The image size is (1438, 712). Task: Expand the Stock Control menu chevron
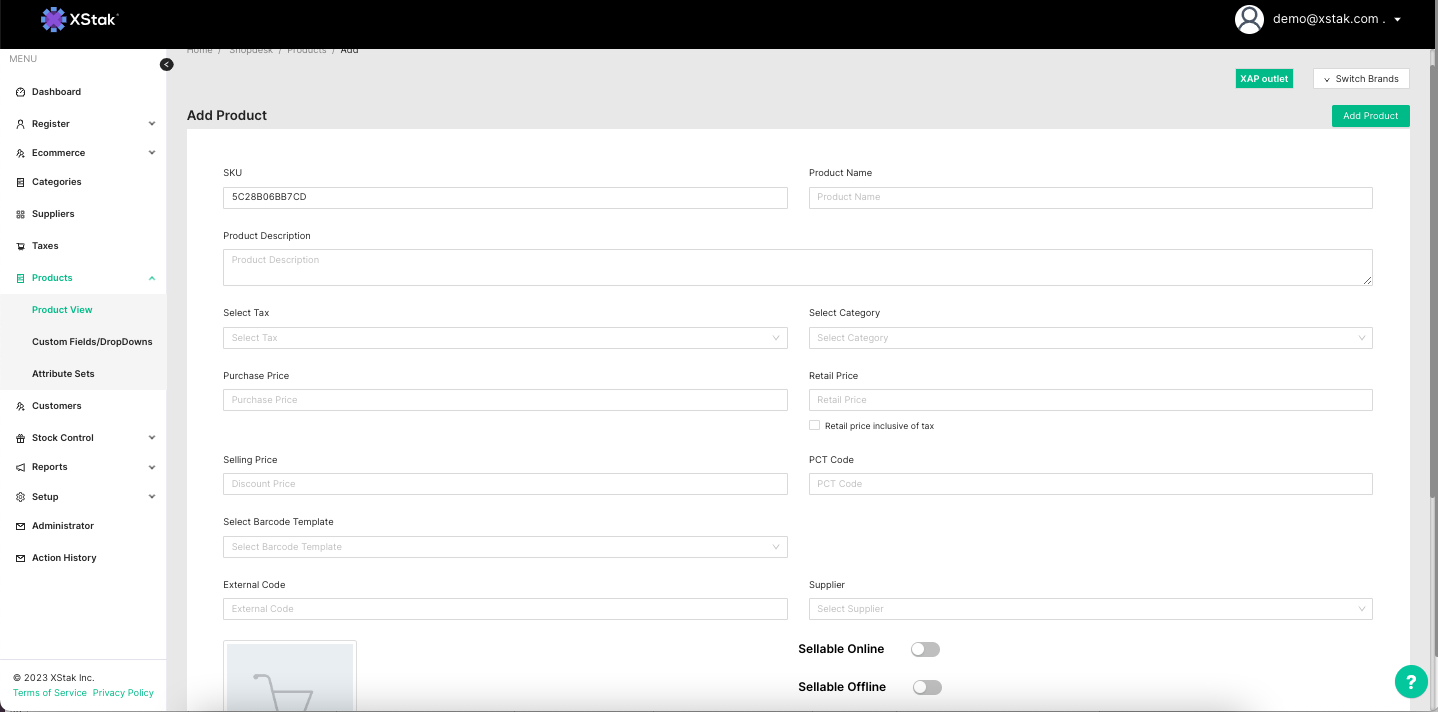[x=152, y=438]
